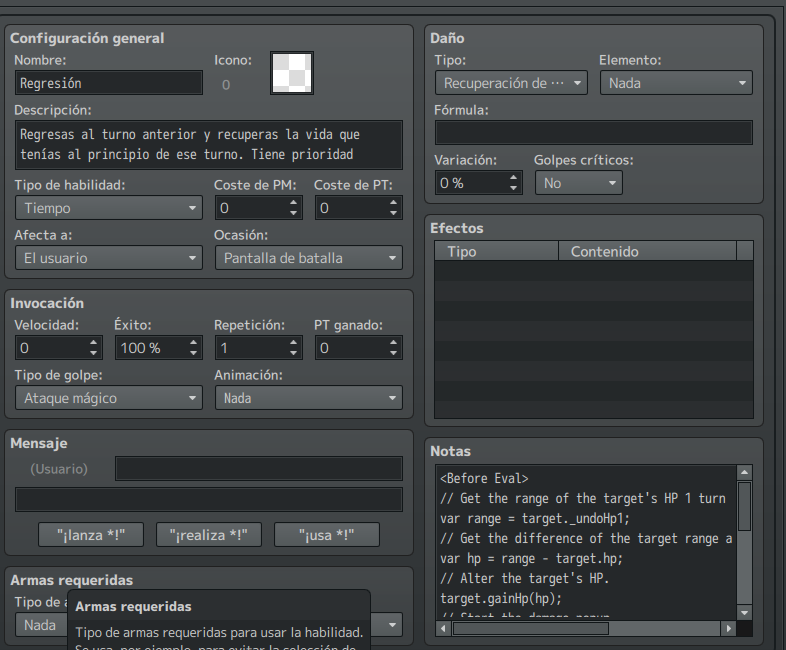Insert the "¡usa *!" message template
Image resolution: width=786 pixels, height=650 pixels.
326,535
